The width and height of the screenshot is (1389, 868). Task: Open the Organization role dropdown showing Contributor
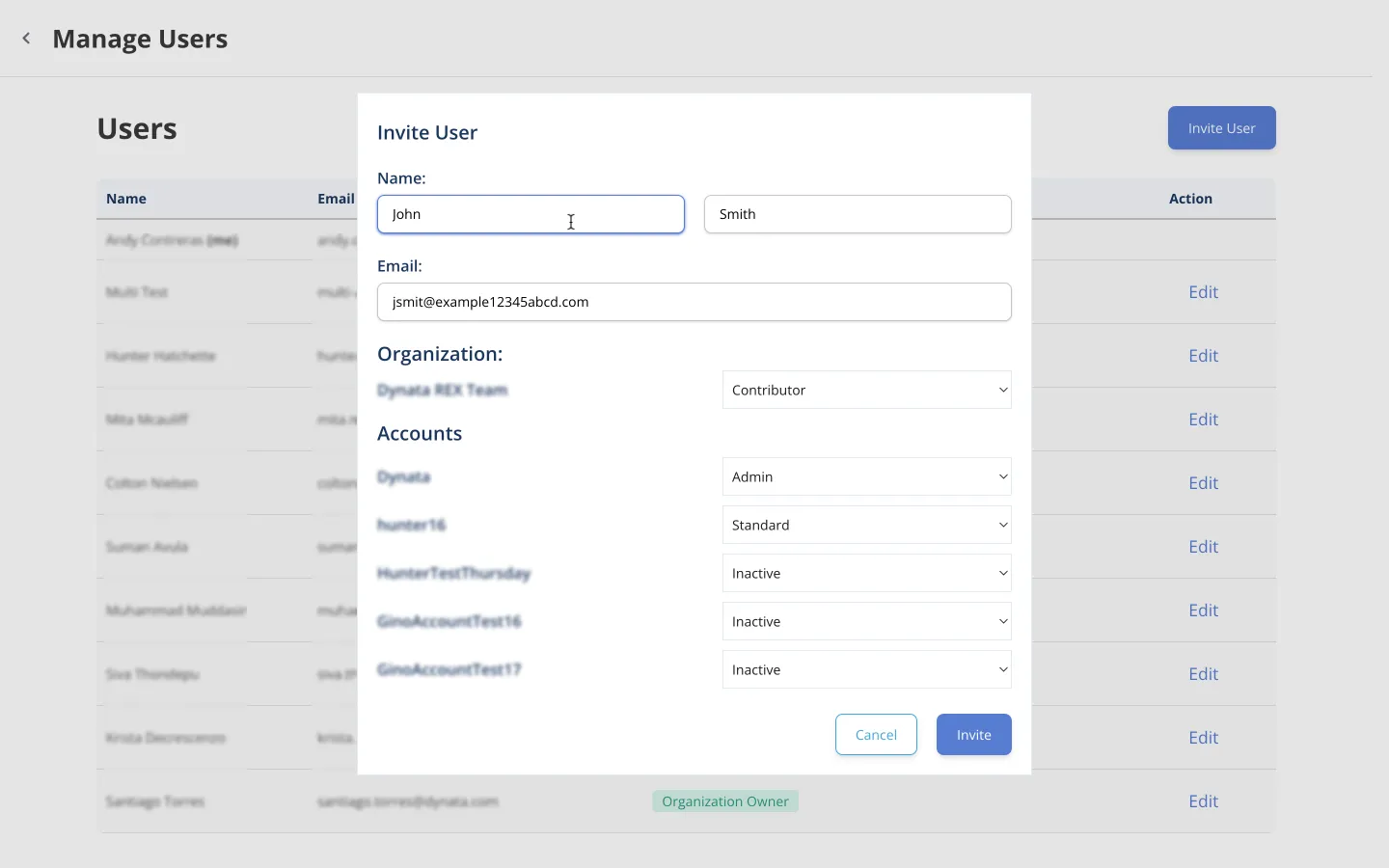(866, 390)
